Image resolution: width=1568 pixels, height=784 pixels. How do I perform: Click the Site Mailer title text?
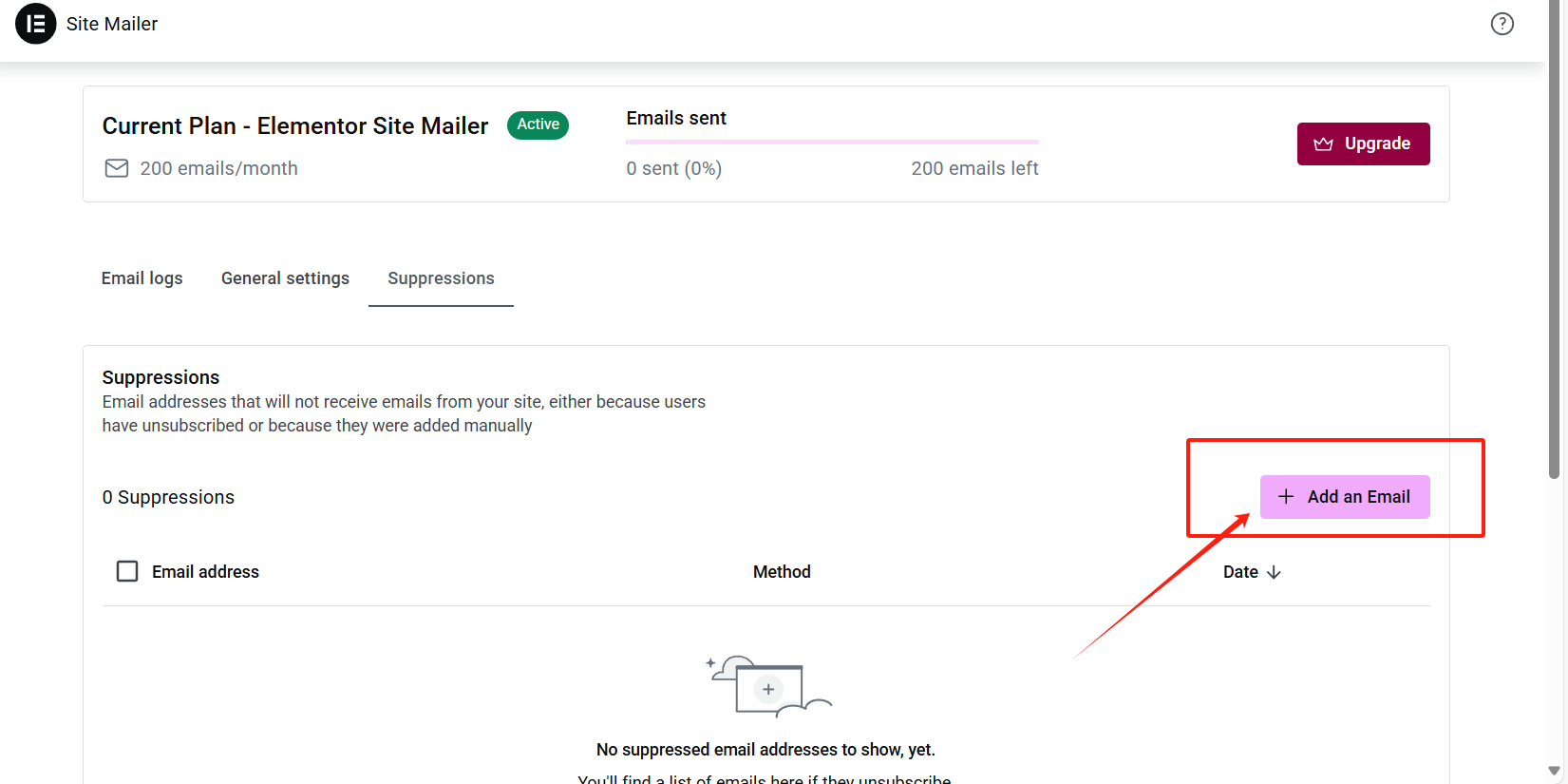pyautogui.click(x=112, y=24)
